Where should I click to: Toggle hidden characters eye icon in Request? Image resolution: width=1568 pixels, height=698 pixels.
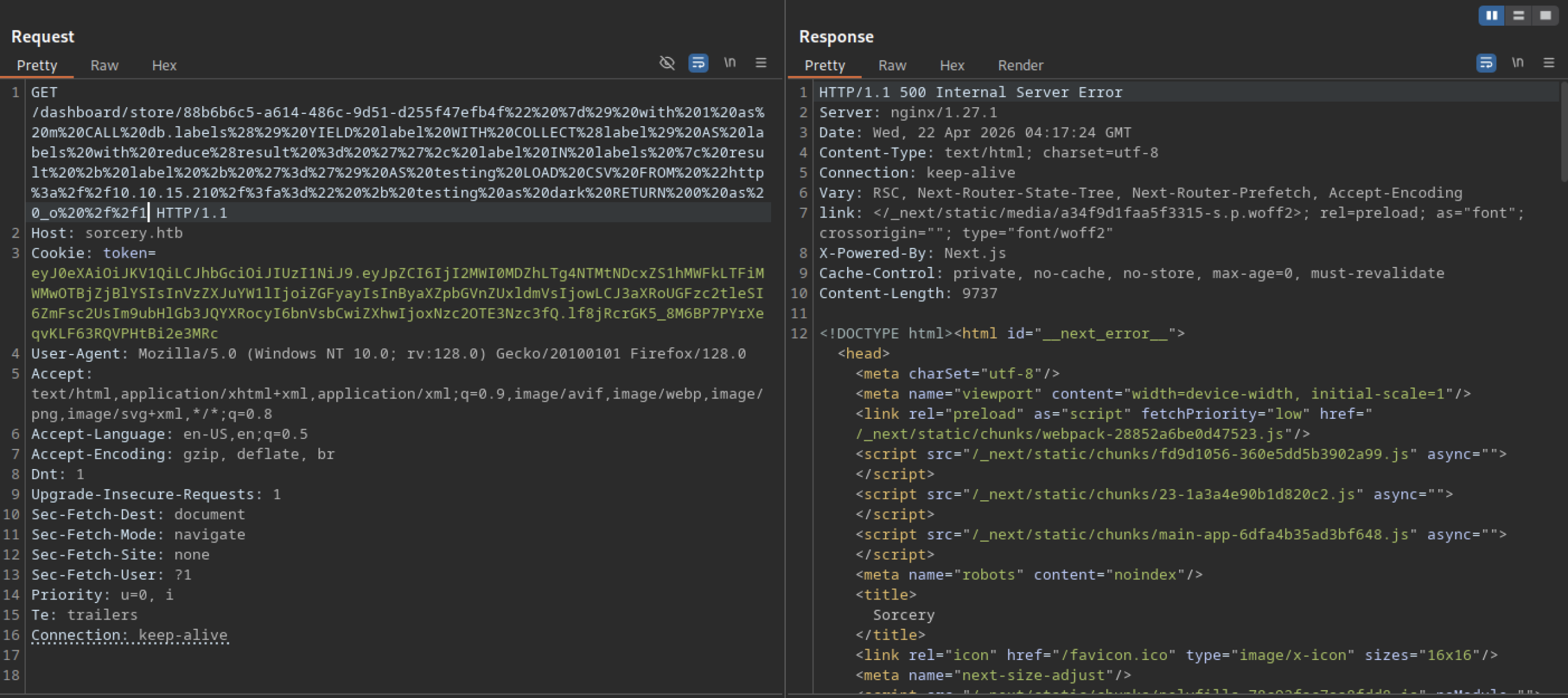pos(666,62)
